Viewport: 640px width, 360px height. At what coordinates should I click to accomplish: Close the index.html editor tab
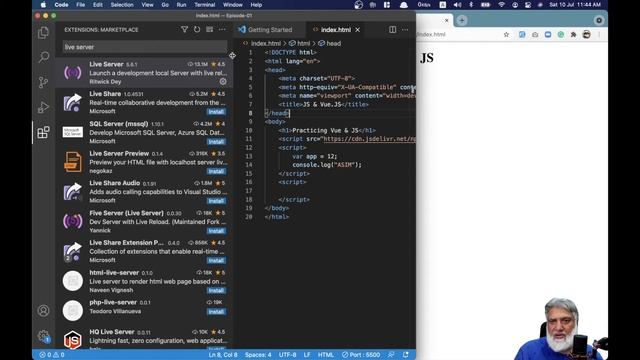[x=358, y=30]
